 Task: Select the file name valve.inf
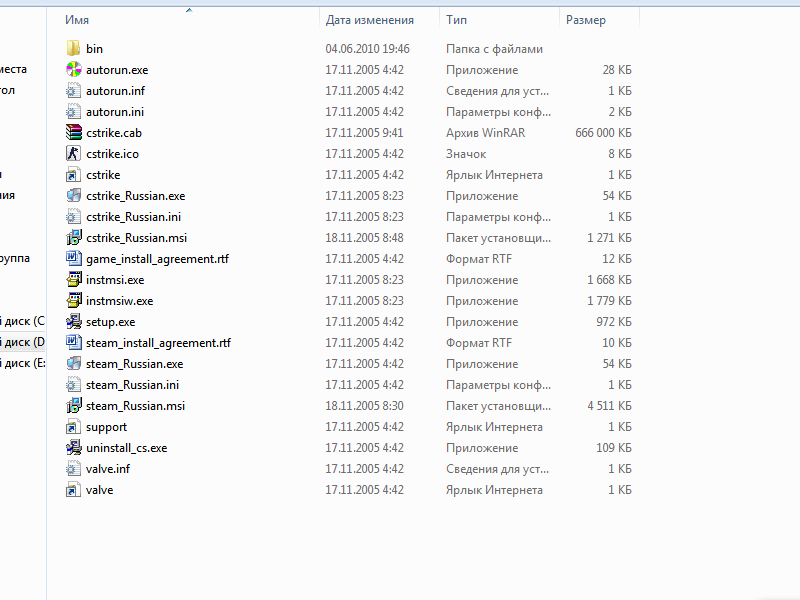pyautogui.click(x=108, y=468)
